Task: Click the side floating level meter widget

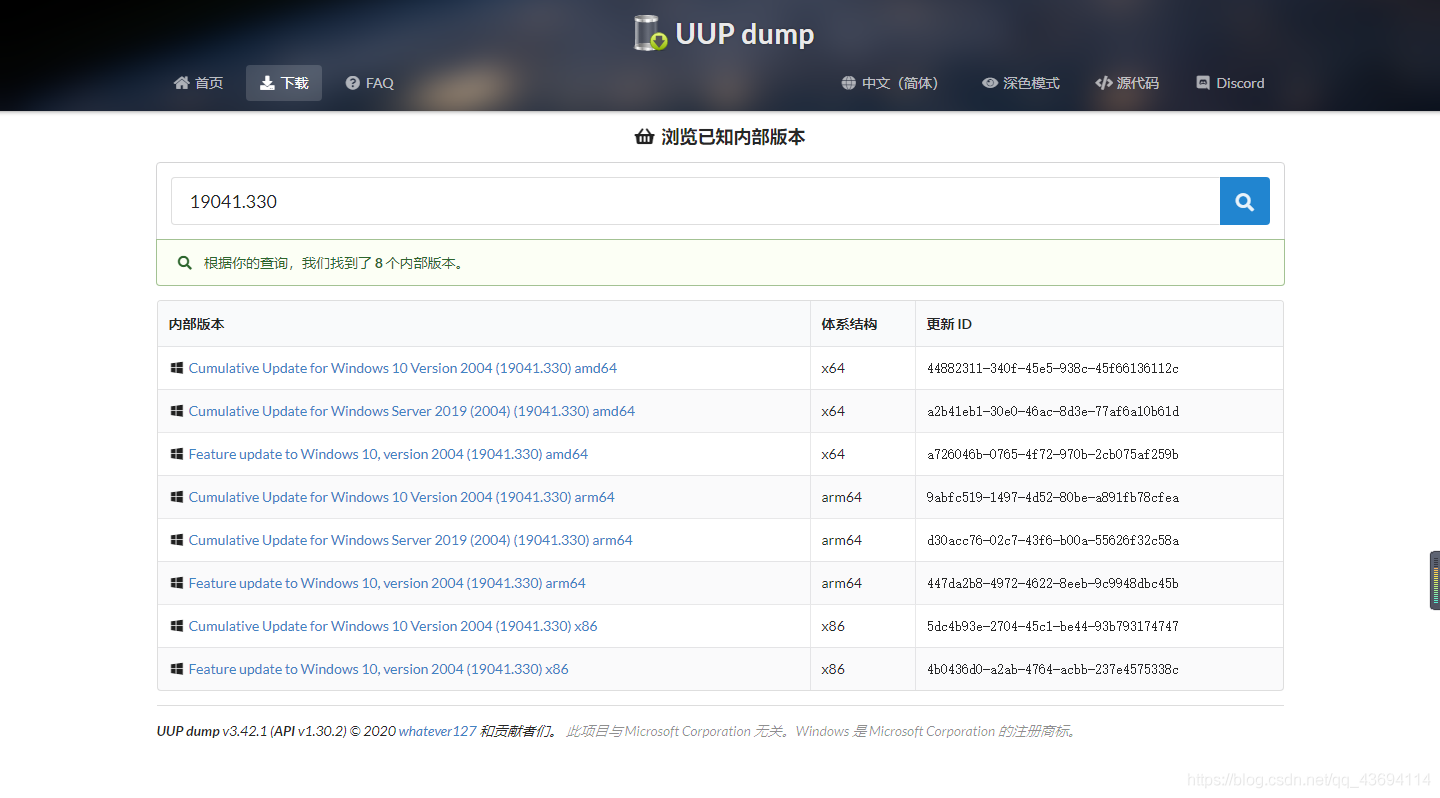Action: coord(1435,580)
